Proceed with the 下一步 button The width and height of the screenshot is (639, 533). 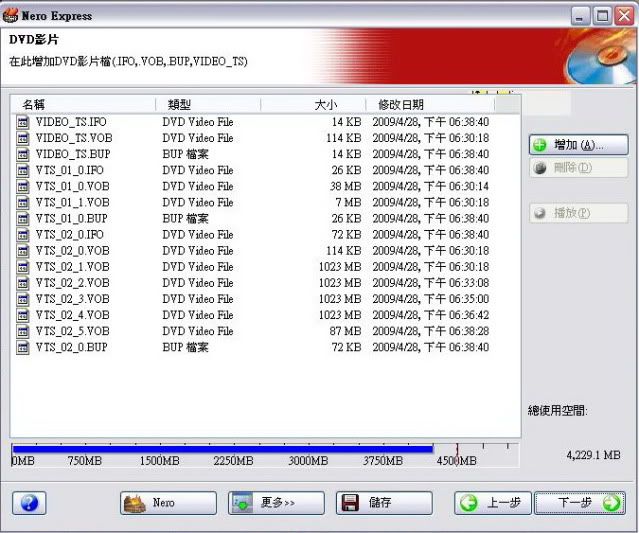click(x=580, y=503)
